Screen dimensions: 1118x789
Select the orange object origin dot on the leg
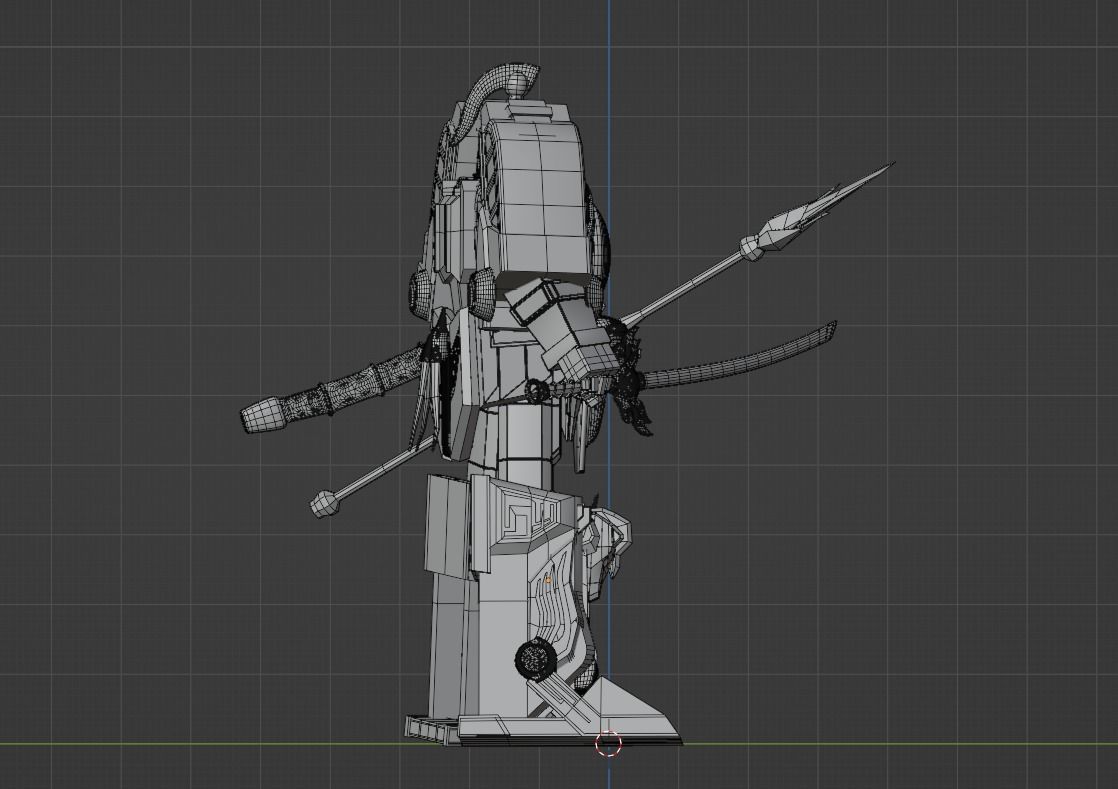[x=547, y=581]
